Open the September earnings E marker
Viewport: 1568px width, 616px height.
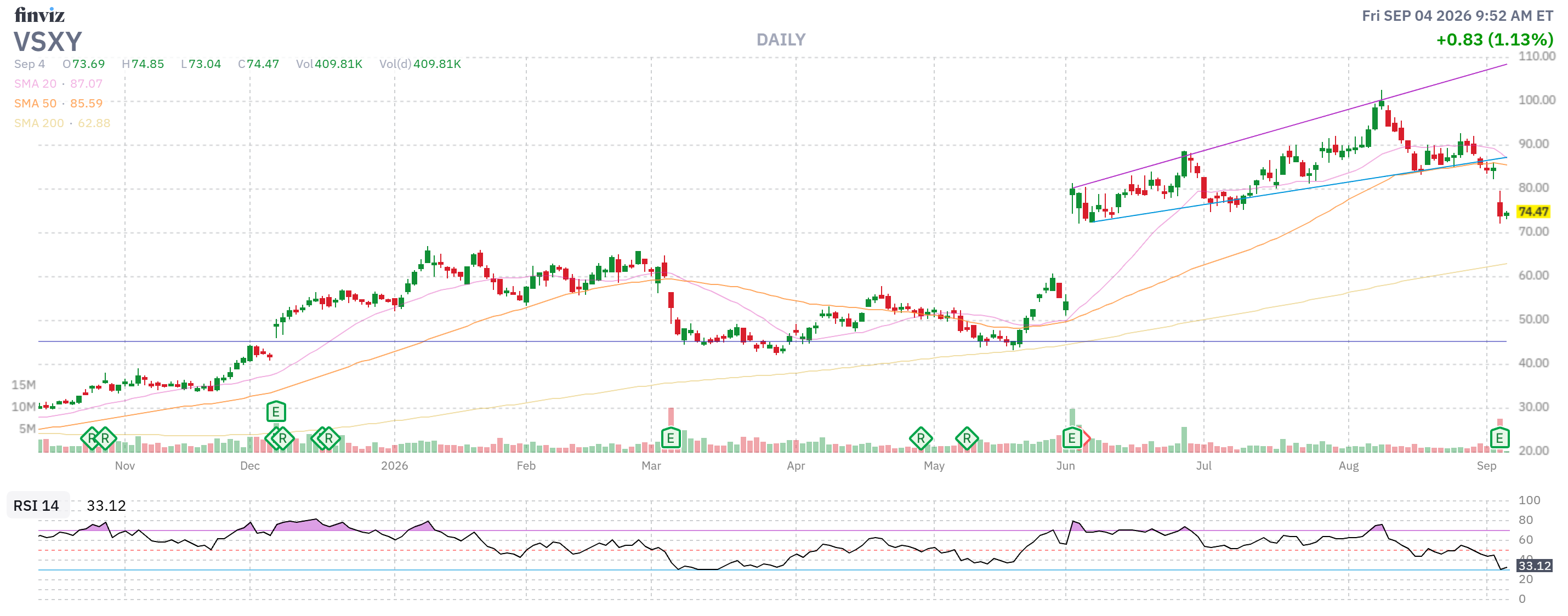coord(1499,438)
